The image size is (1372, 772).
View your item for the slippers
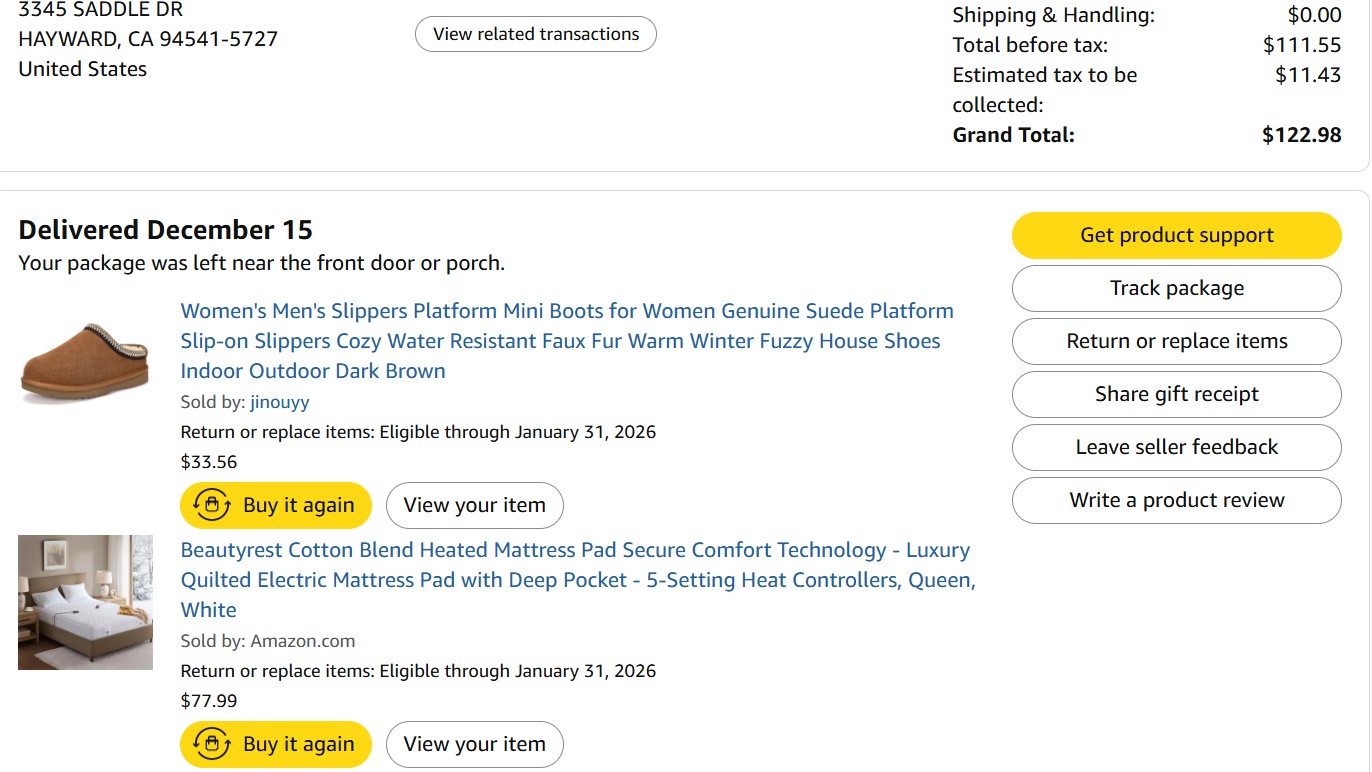pos(474,505)
